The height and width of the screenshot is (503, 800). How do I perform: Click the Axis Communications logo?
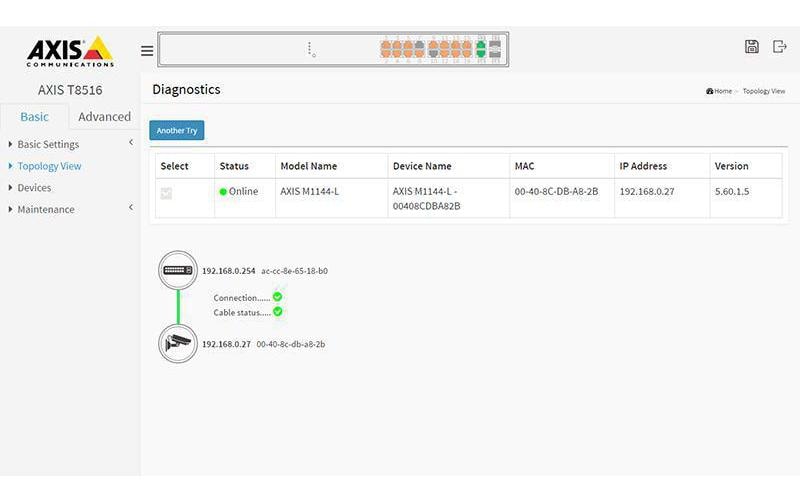(69, 51)
